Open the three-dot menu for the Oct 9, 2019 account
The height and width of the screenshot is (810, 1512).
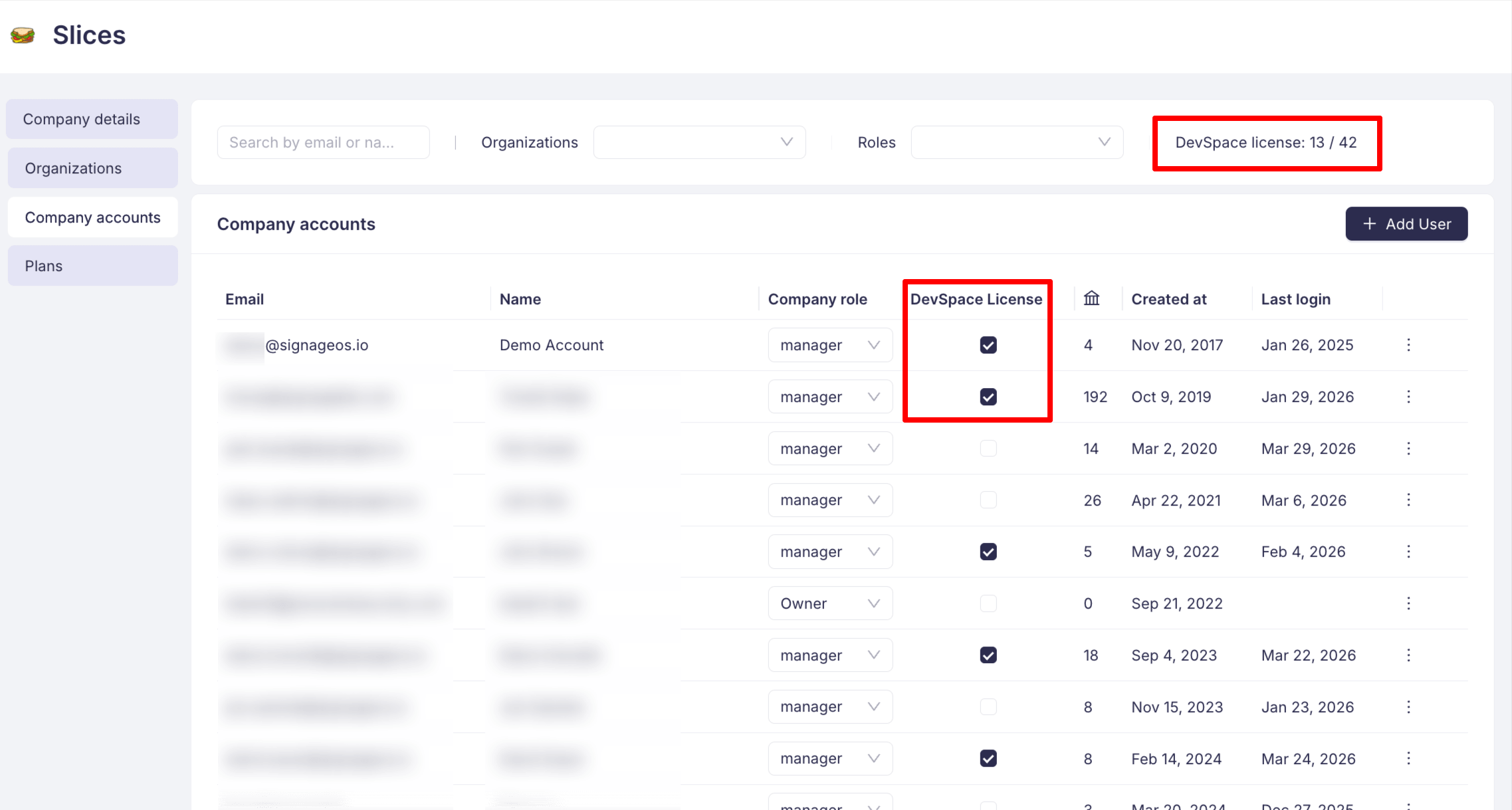pyautogui.click(x=1409, y=396)
